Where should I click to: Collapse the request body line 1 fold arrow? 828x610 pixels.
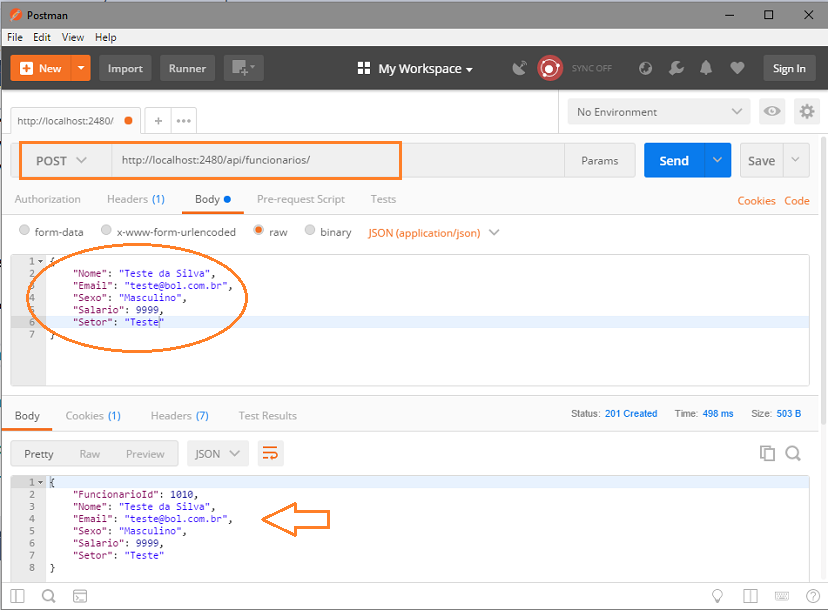pos(40,261)
